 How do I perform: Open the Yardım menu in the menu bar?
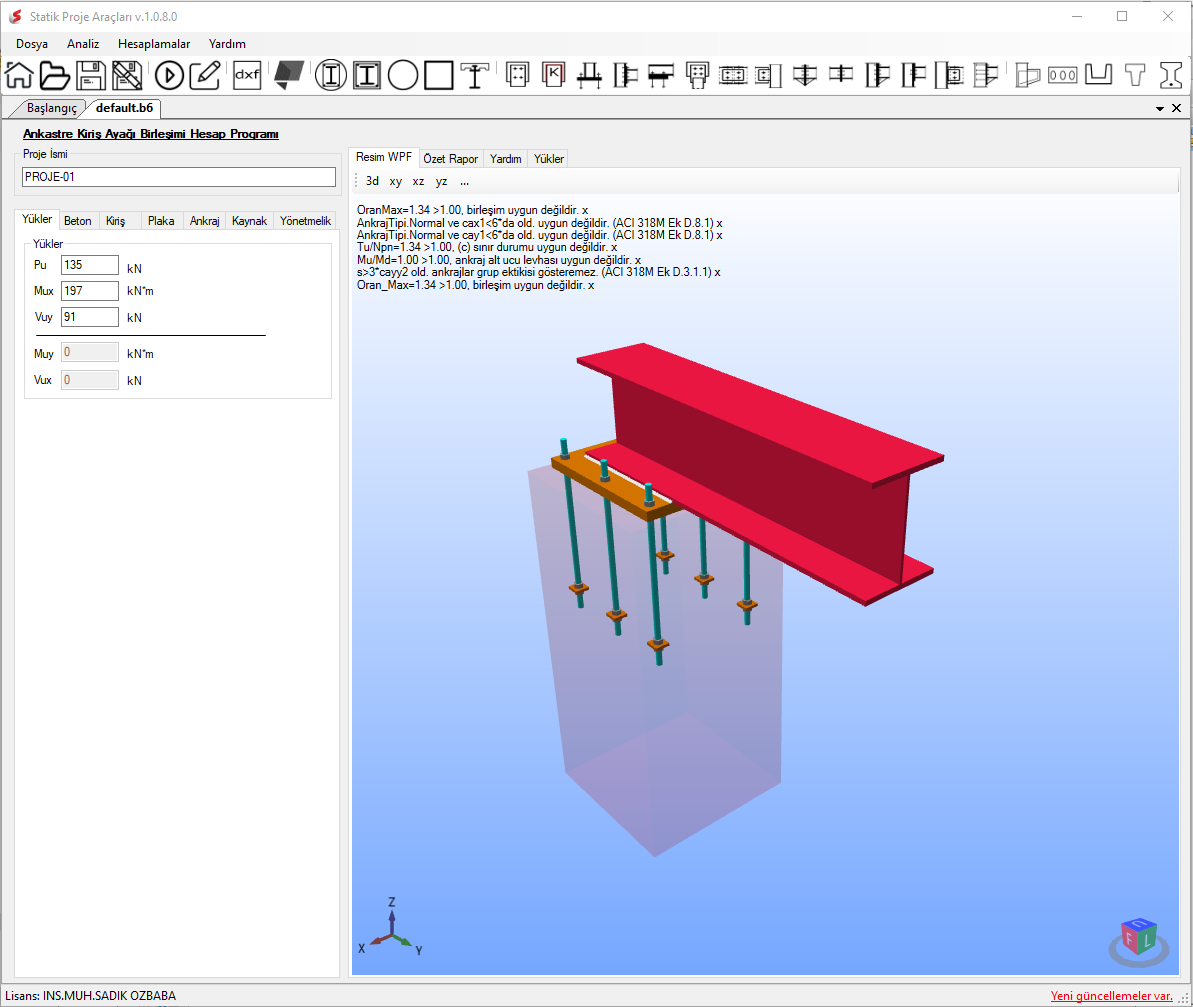coord(227,44)
